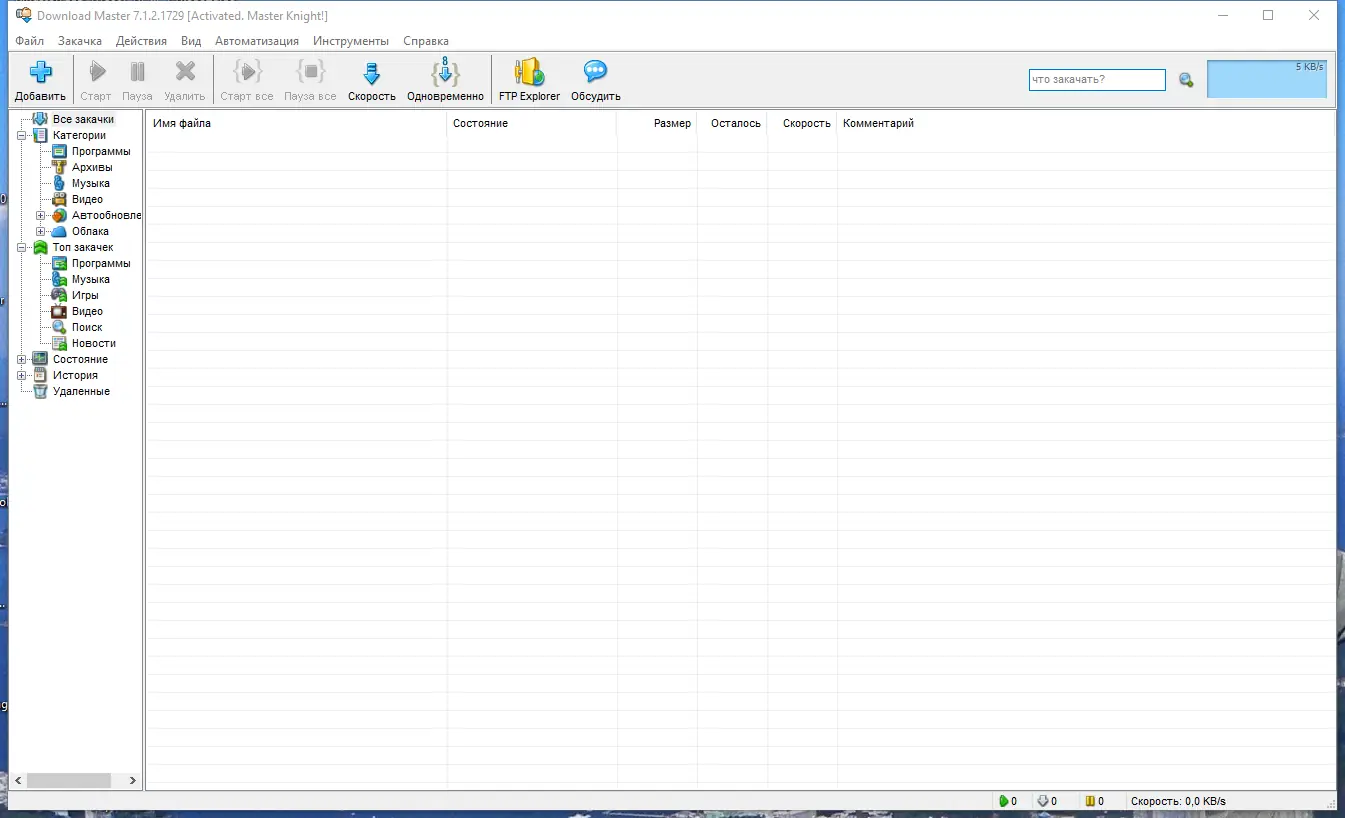Expand the Автообновление tree node
This screenshot has width=1345, height=818.
point(41,216)
